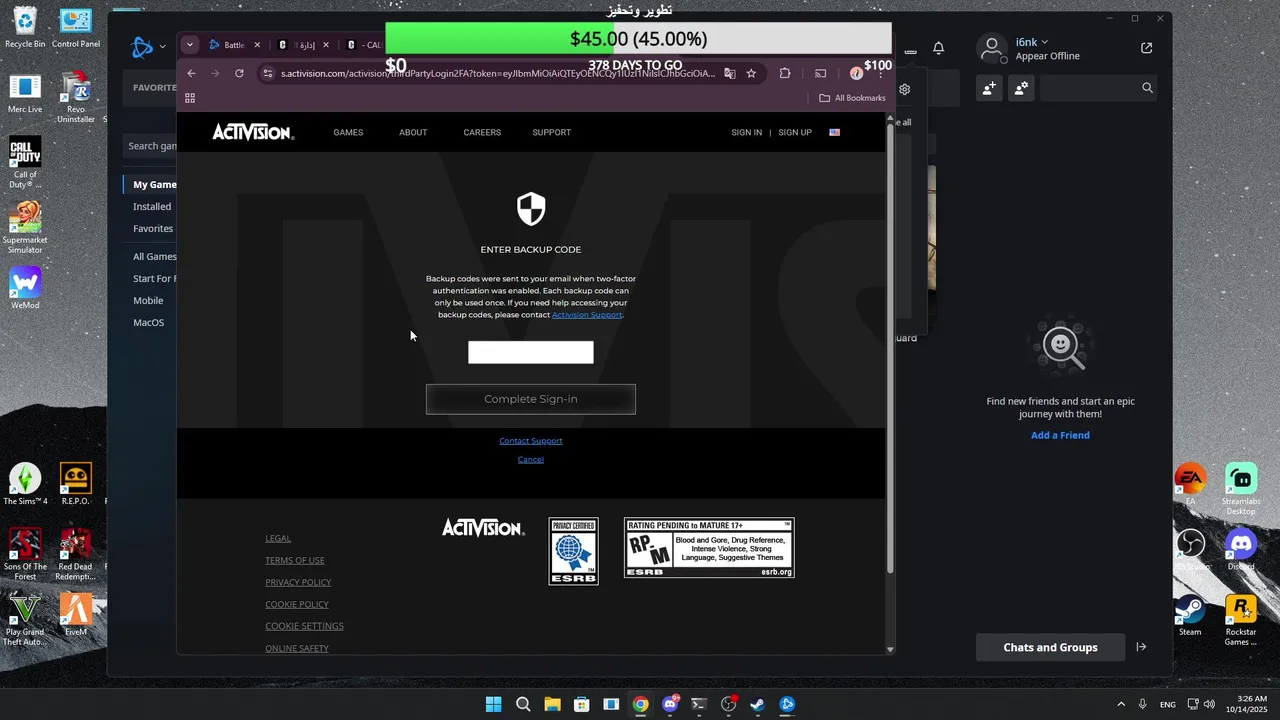The height and width of the screenshot is (720, 1280).
Task: Click the friend request icon beside add friend
Action: point(1021,88)
